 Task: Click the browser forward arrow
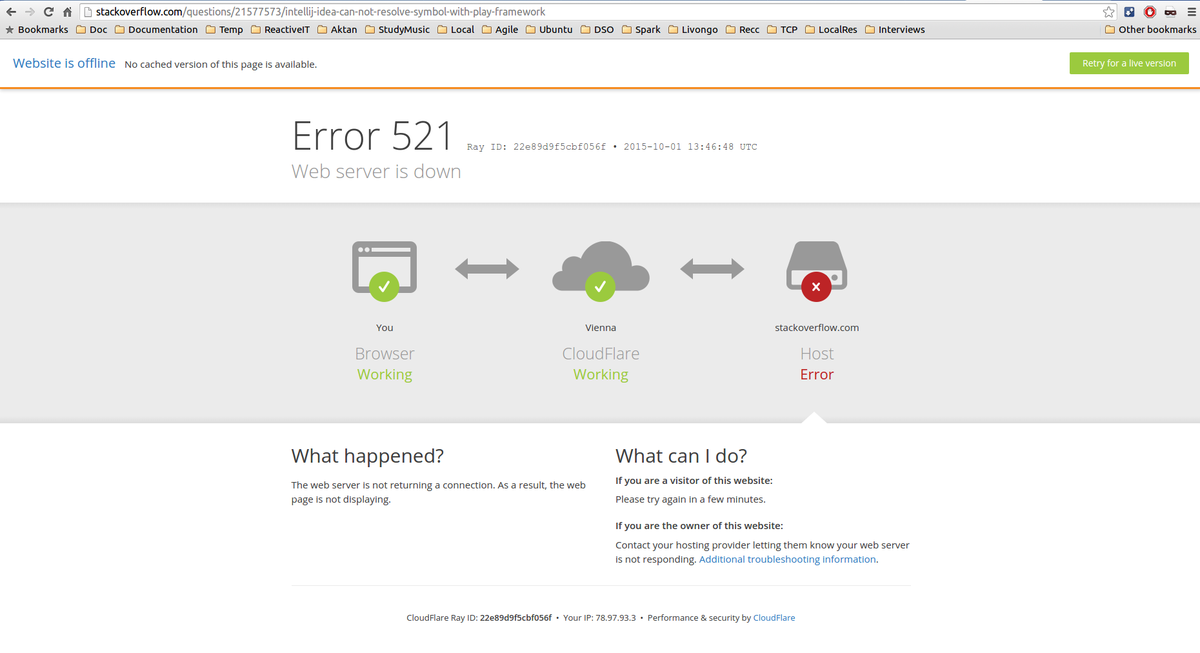click(29, 12)
